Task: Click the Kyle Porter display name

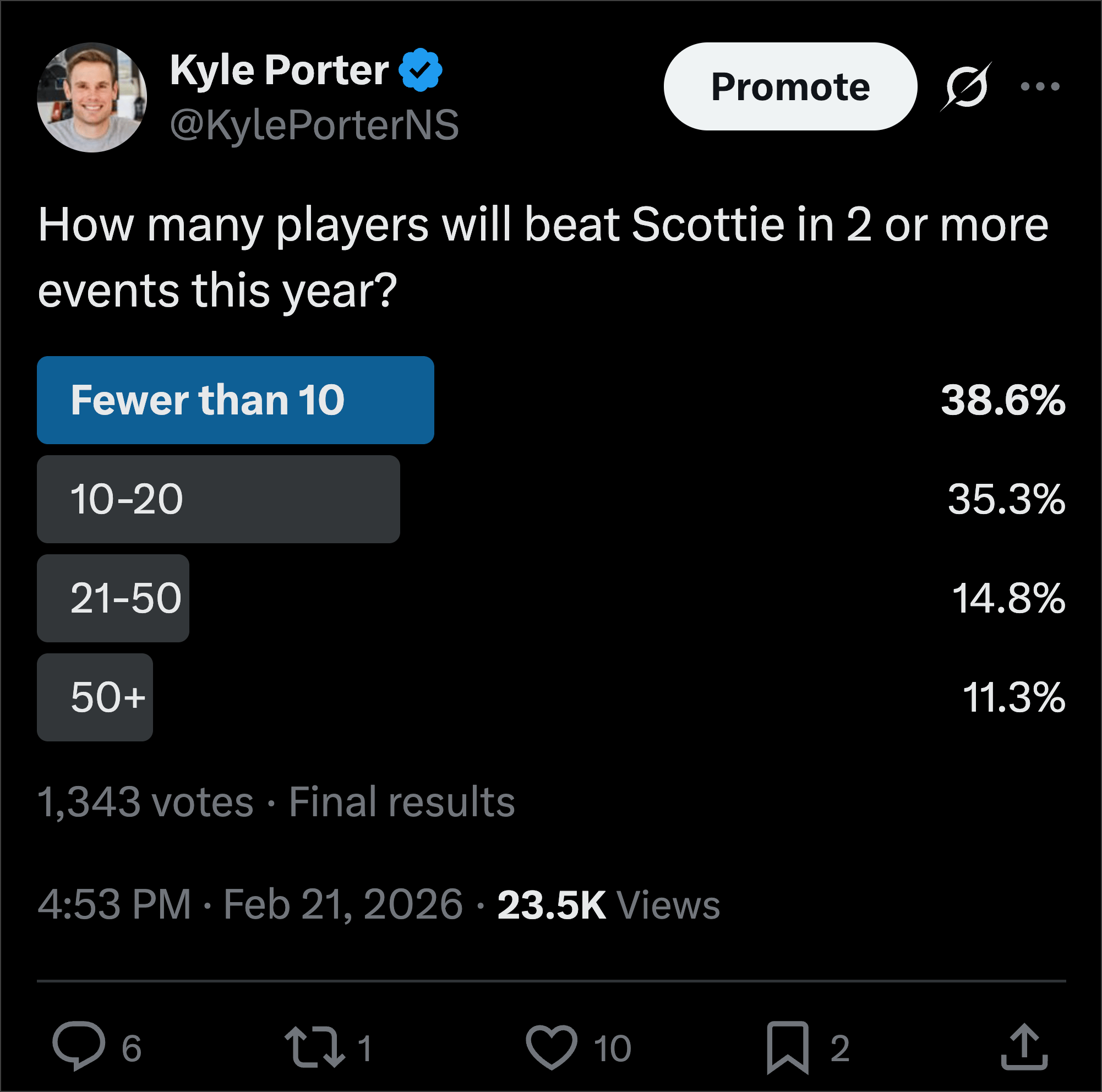Action: [279, 70]
